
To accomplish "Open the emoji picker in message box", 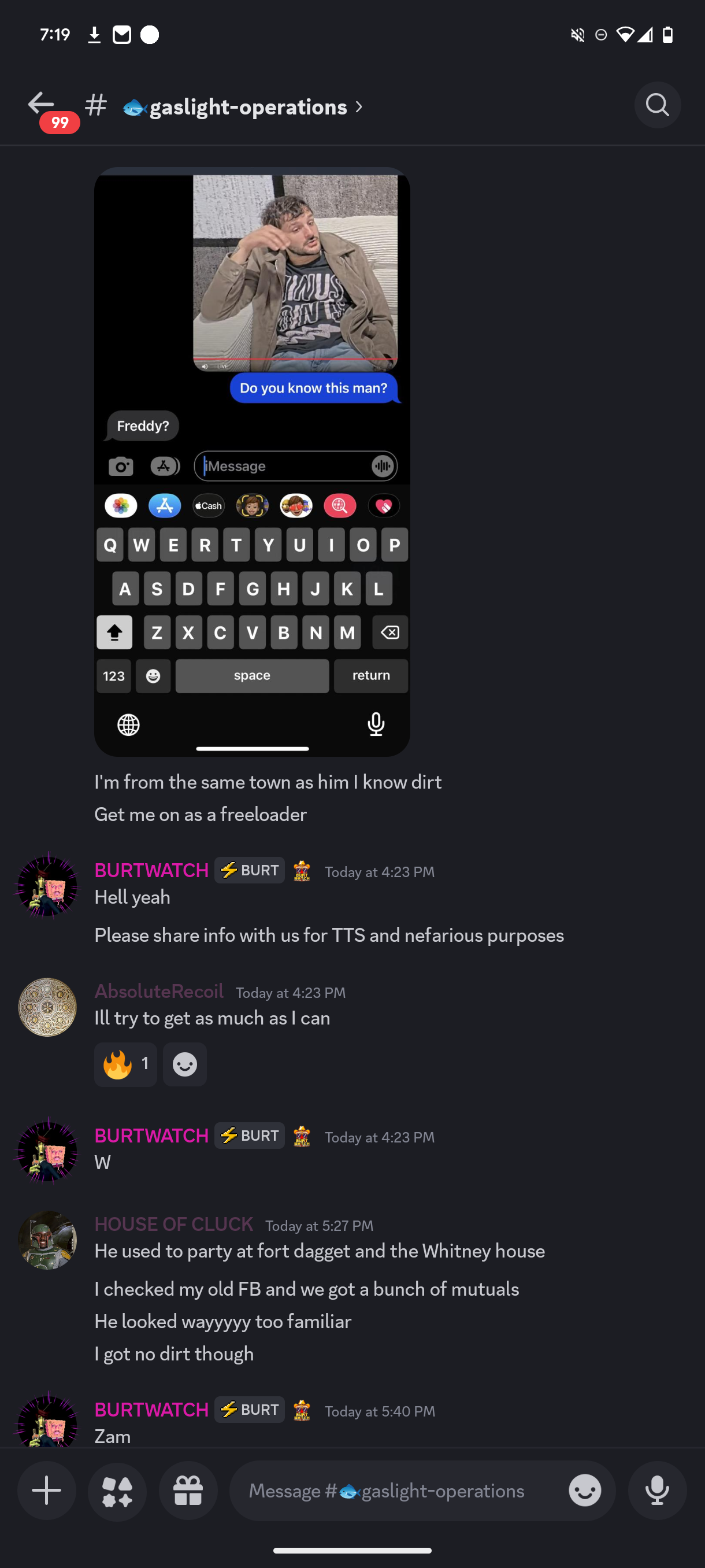I will pos(585,1491).
